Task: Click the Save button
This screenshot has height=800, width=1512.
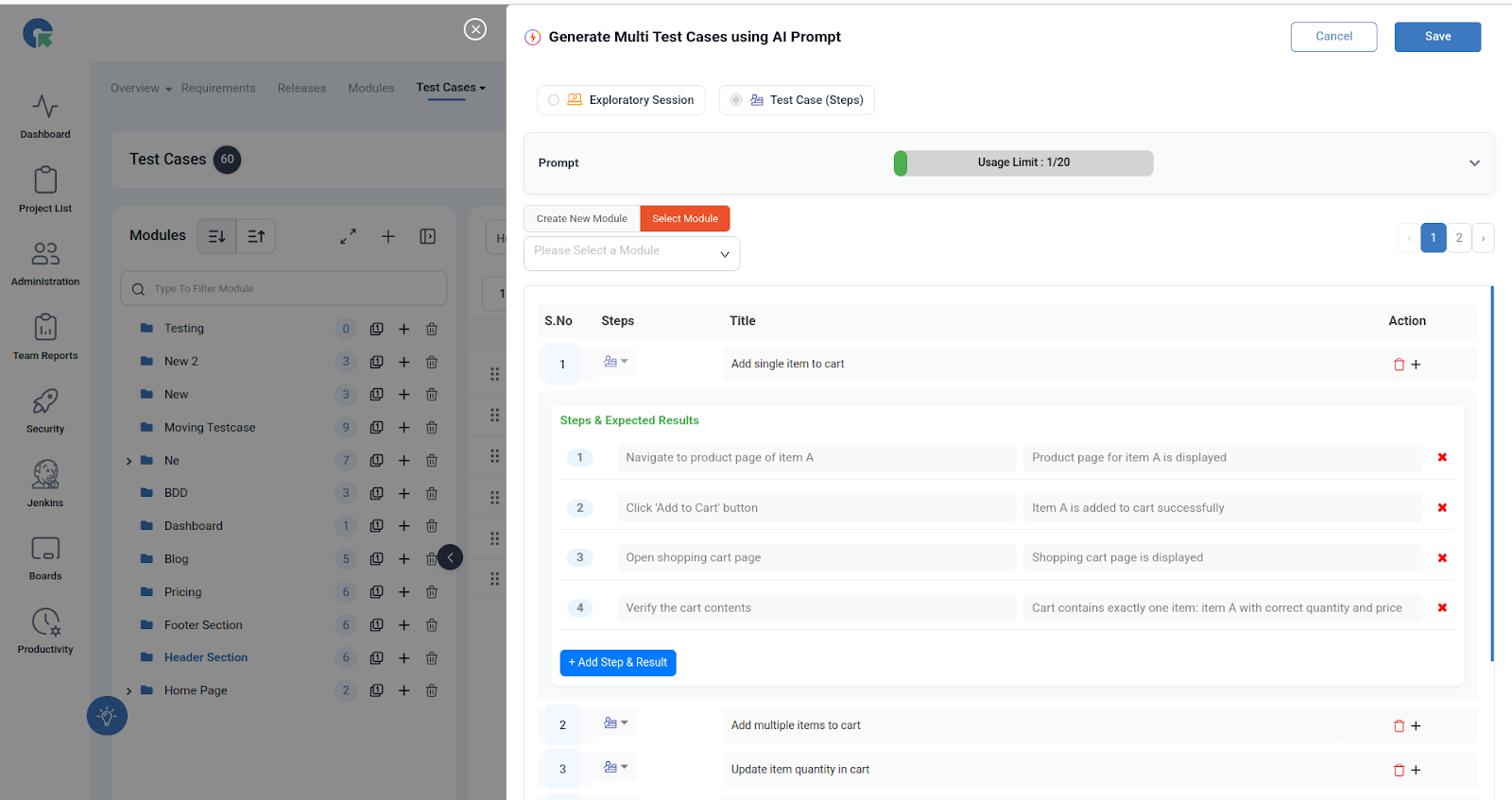Action: (x=1436, y=37)
